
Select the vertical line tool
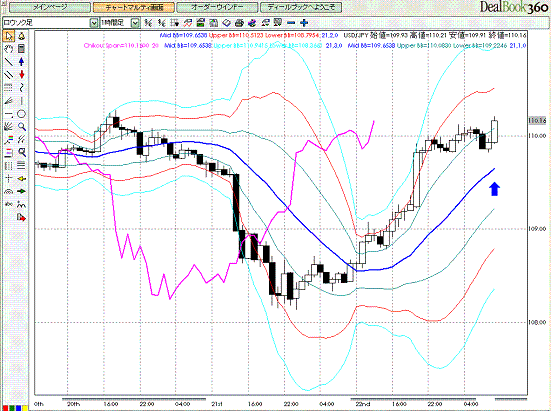[x=22, y=101]
